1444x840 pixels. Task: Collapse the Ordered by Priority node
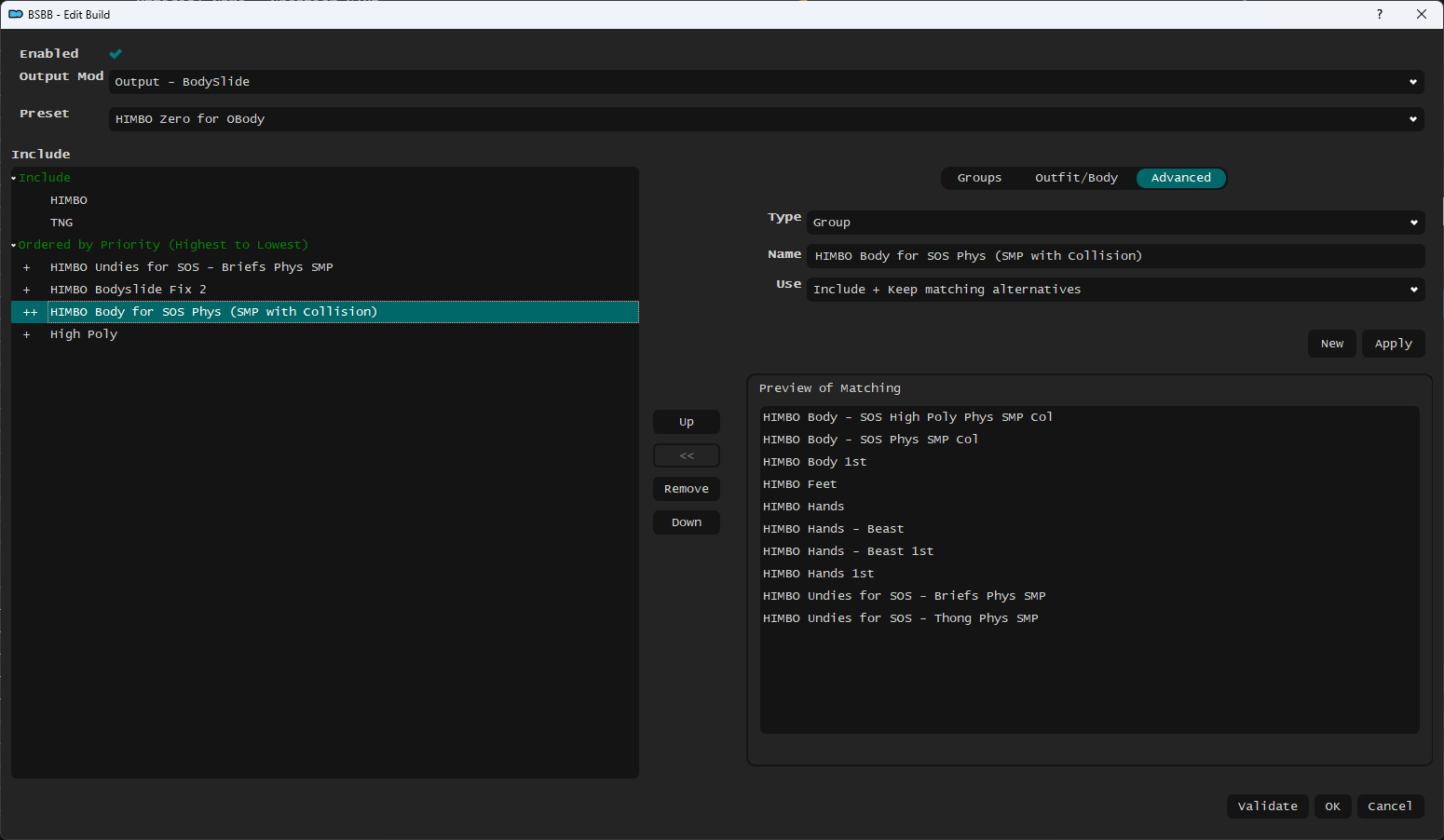(x=14, y=245)
